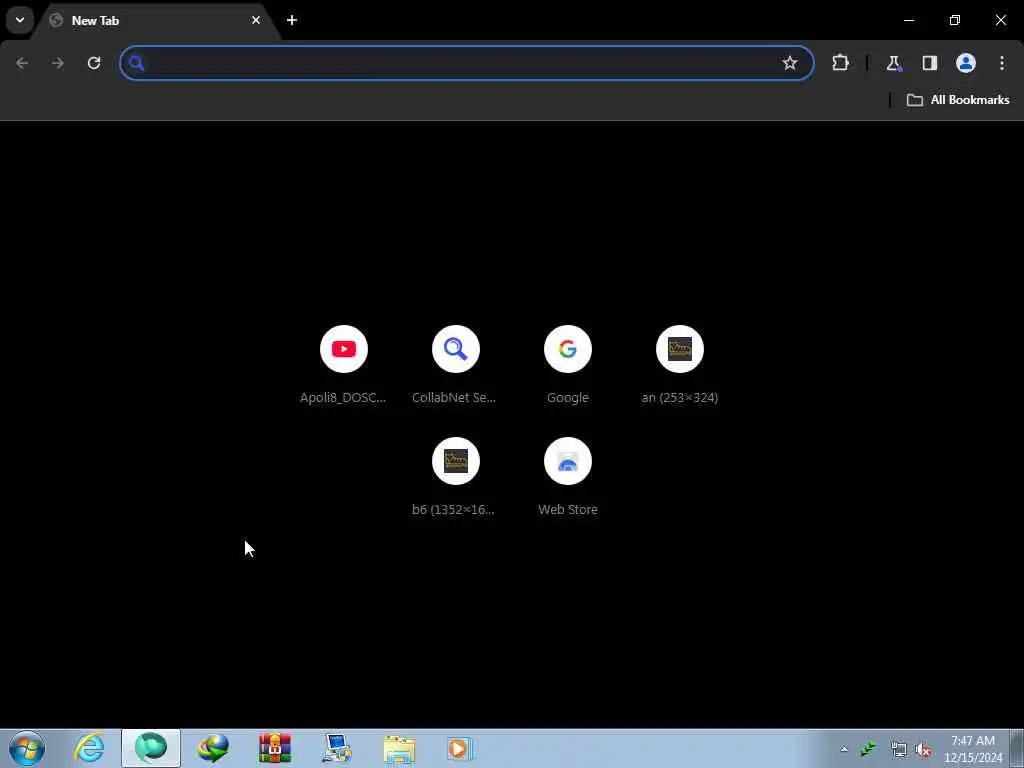This screenshot has width=1024, height=768.
Task: Restore down the browser window
Action: click(x=955, y=20)
